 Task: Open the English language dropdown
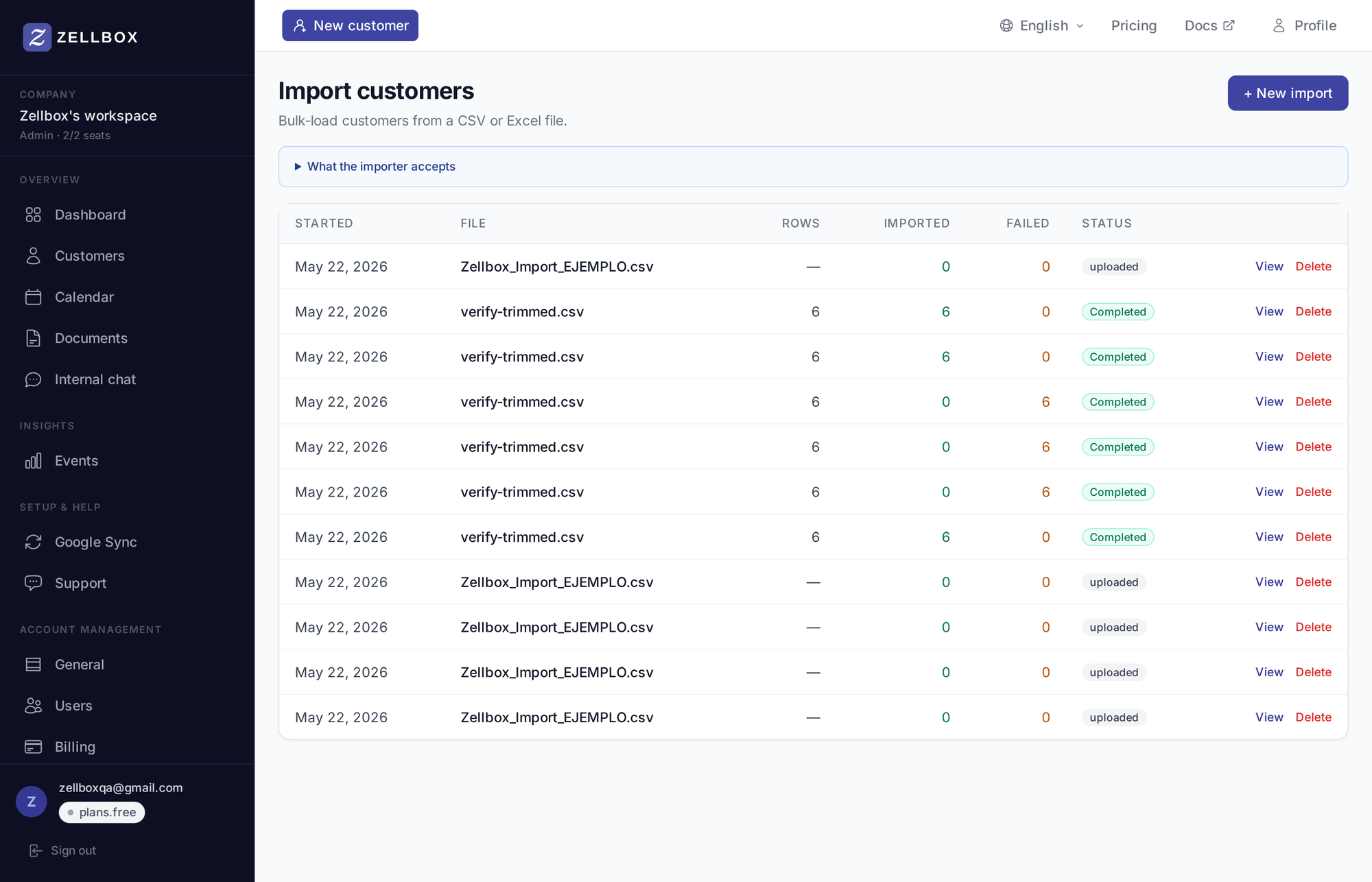point(1043,25)
